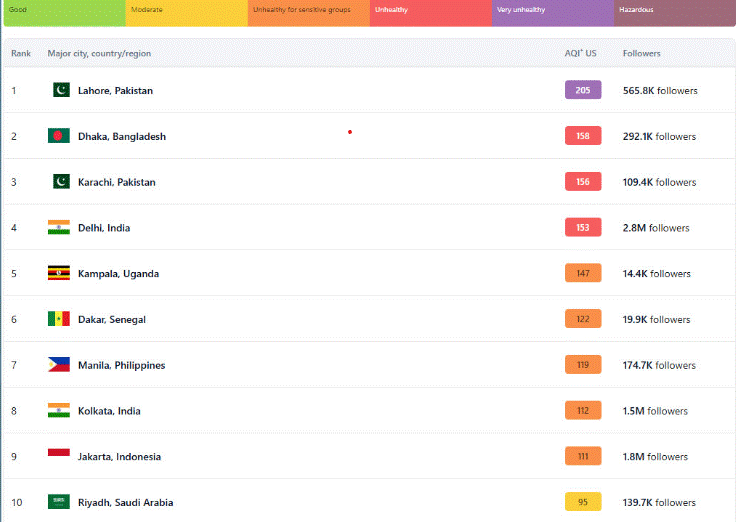The height and width of the screenshot is (522, 737).
Task: Open the Delhi, India city link
Action: pyautogui.click(x=104, y=228)
